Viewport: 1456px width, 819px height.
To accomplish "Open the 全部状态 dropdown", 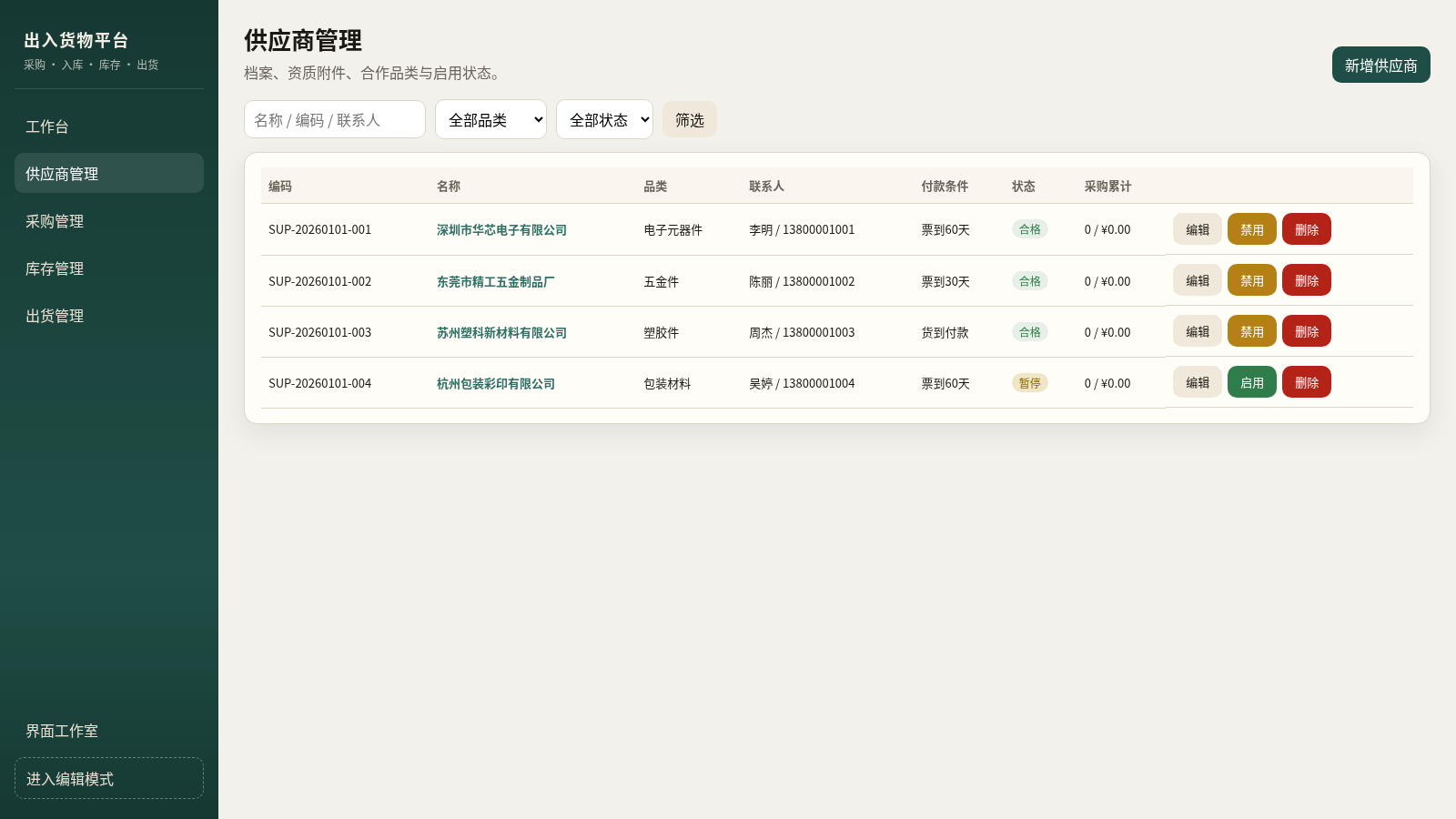I will (x=604, y=119).
